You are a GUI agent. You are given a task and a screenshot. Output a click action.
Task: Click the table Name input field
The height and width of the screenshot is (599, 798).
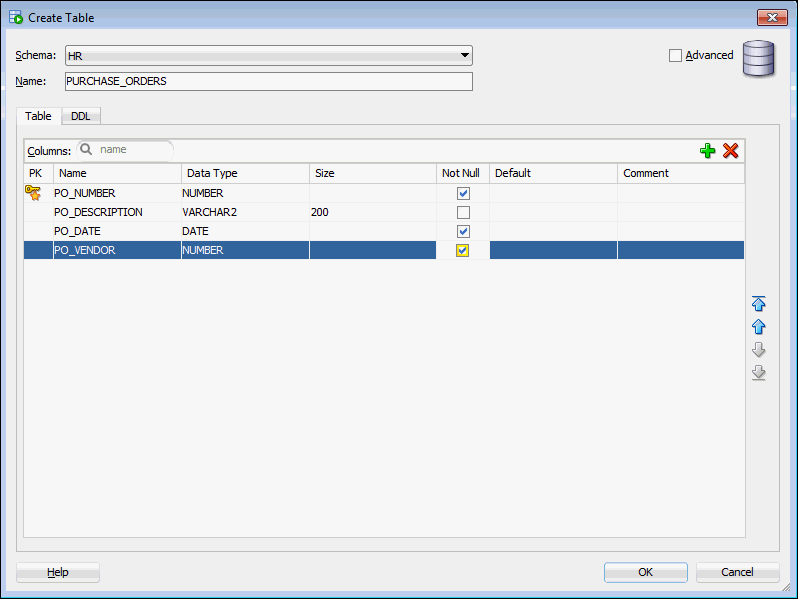pyautogui.click(x=268, y=82)
